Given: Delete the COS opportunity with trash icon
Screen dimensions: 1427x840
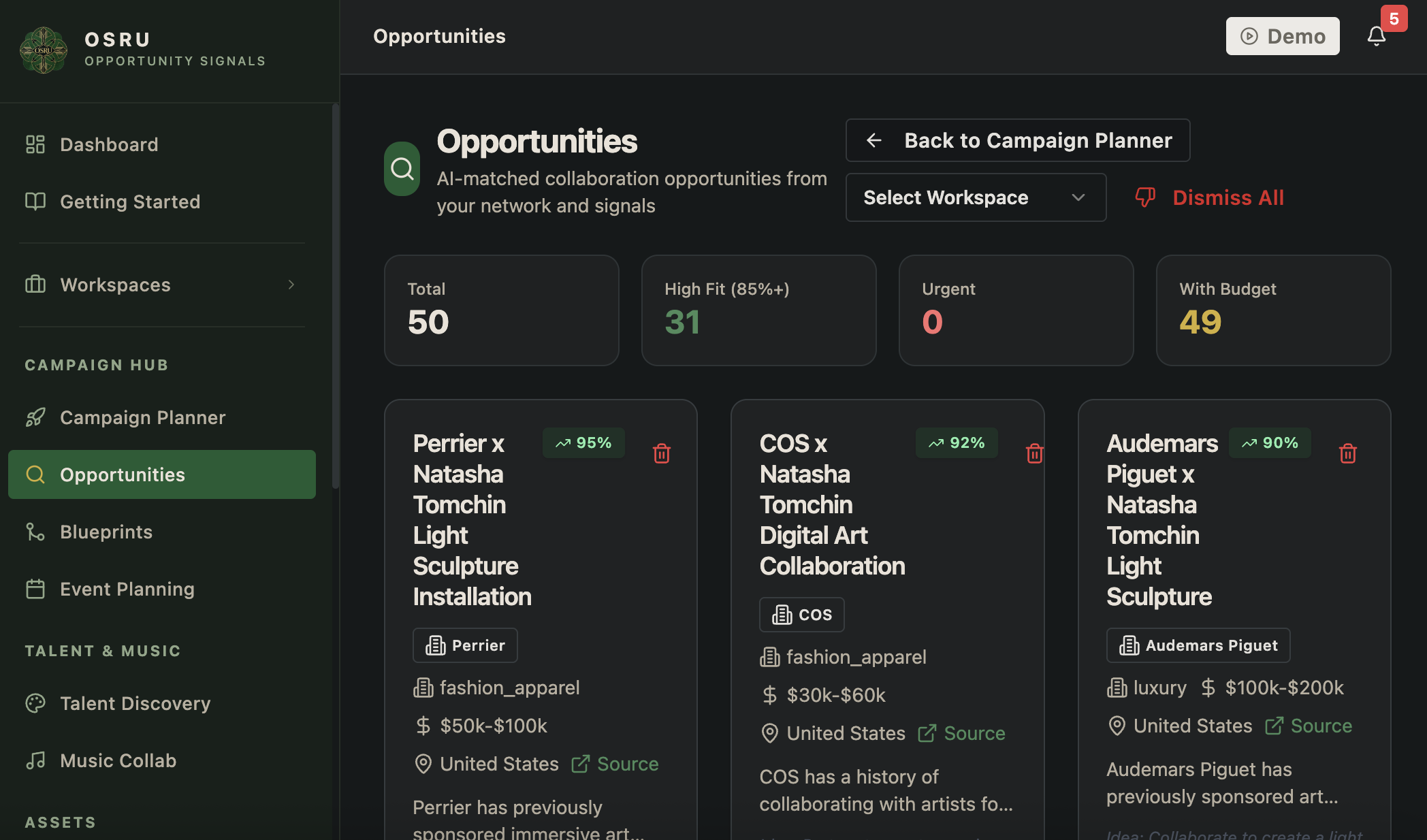Looking at the screenshot, I should click(1035, 453).
